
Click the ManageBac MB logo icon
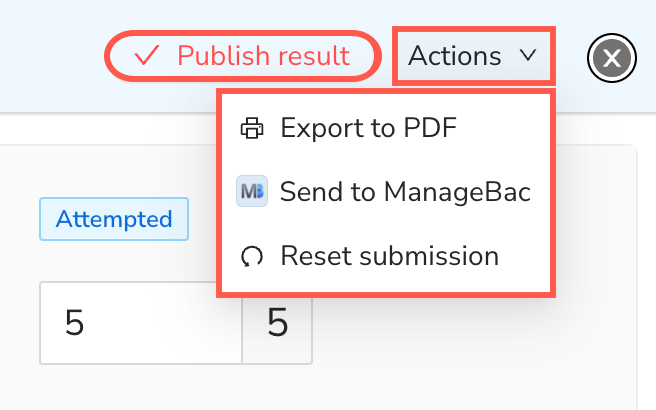click(252, 191)
